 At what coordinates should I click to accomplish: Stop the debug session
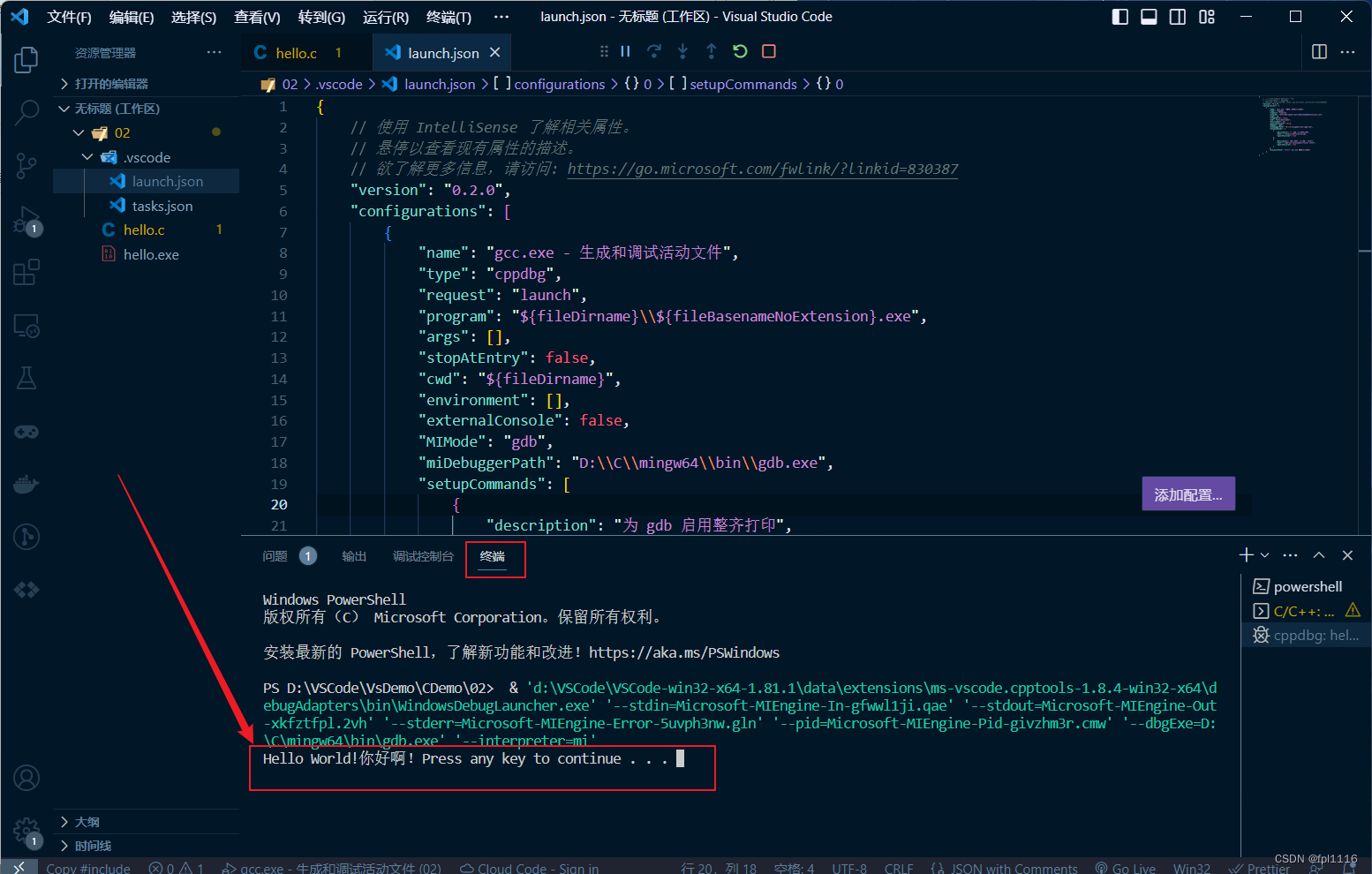point(769,51)
